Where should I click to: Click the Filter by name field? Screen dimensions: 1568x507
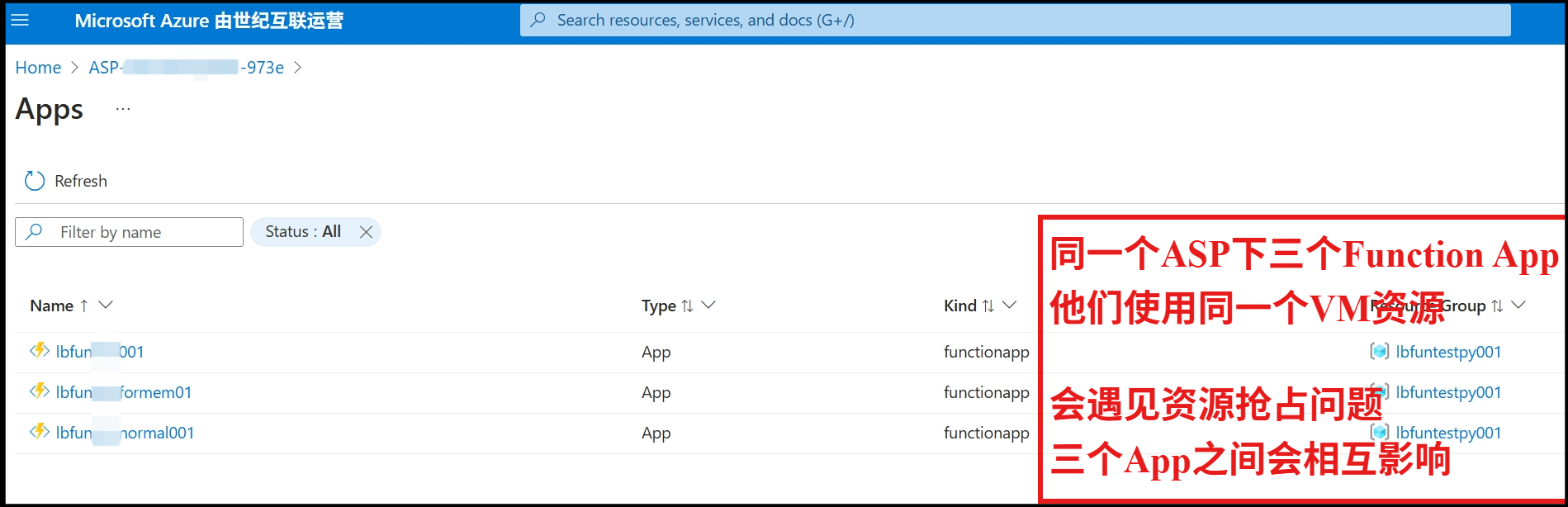tap(140, 232)
